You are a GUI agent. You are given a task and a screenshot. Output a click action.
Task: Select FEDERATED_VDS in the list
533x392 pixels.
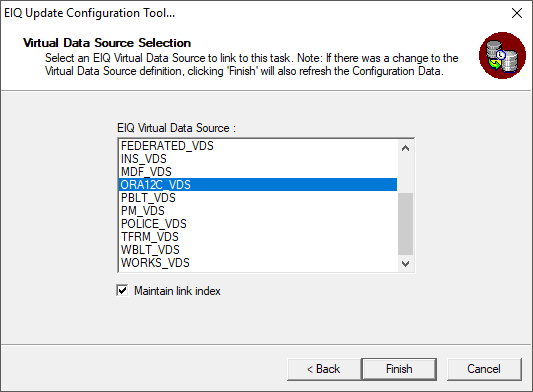point(258,146)
